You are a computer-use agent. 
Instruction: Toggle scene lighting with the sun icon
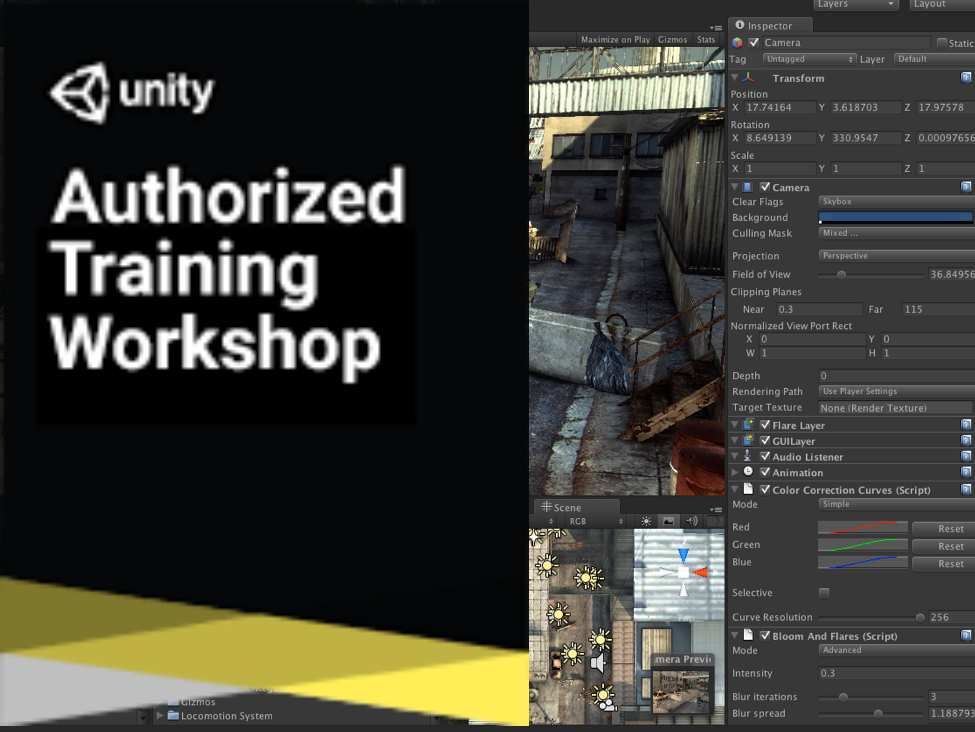(x=646, y=521)
